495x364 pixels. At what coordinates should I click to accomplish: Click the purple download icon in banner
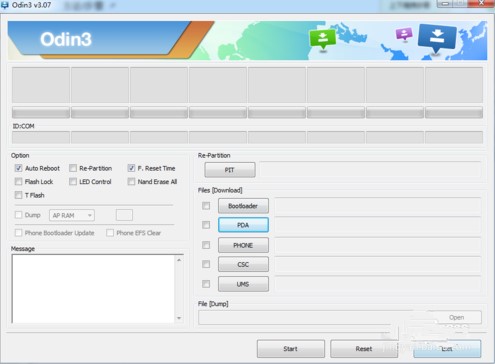pos(404,34)
